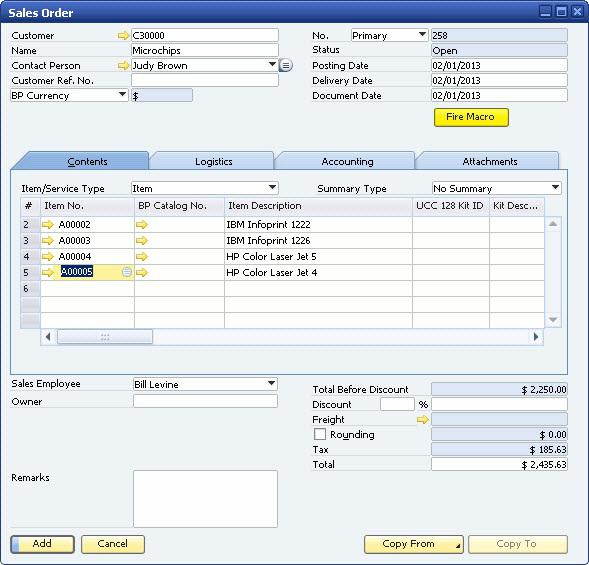Click link arrow for item A00002
589x565 pixels.
coord(48,225)
